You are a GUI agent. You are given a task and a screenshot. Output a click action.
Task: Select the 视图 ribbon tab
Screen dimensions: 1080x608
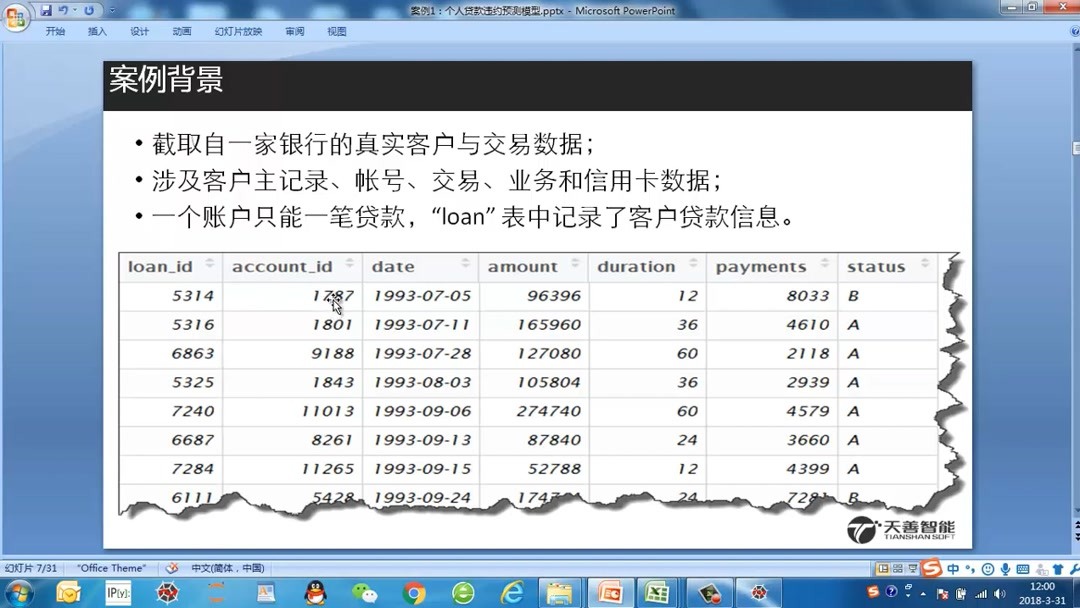point(336,31)
